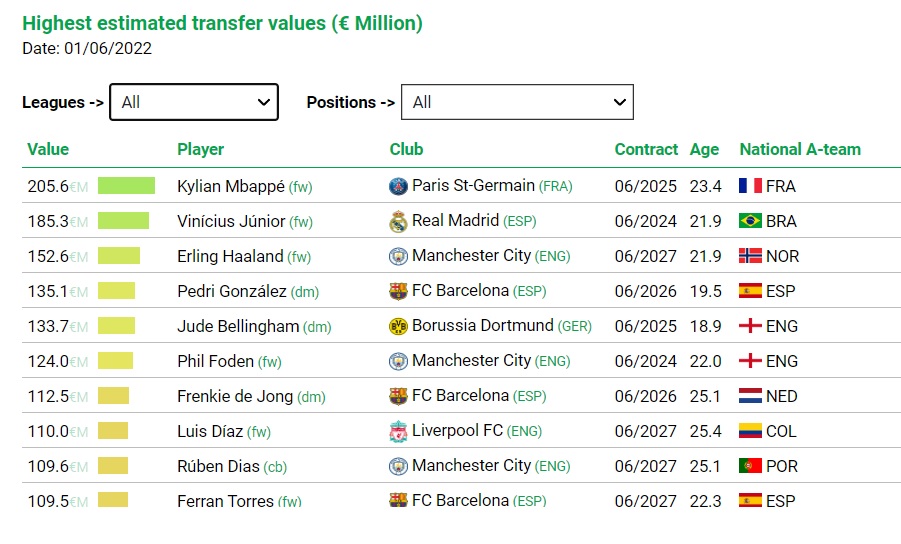Sort by the Value column header
This screenshot has width=901, height=544.
coord(48,149)
